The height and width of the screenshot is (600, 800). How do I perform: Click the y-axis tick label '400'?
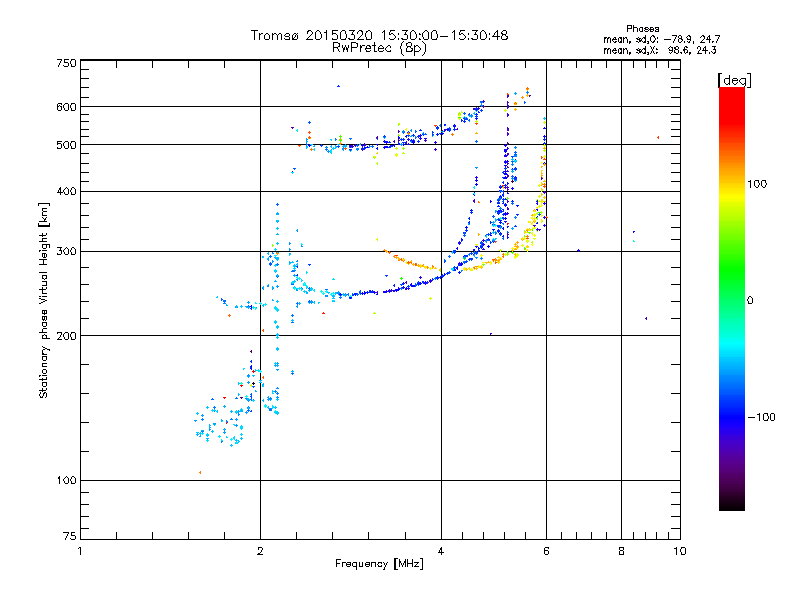(67, 191)
